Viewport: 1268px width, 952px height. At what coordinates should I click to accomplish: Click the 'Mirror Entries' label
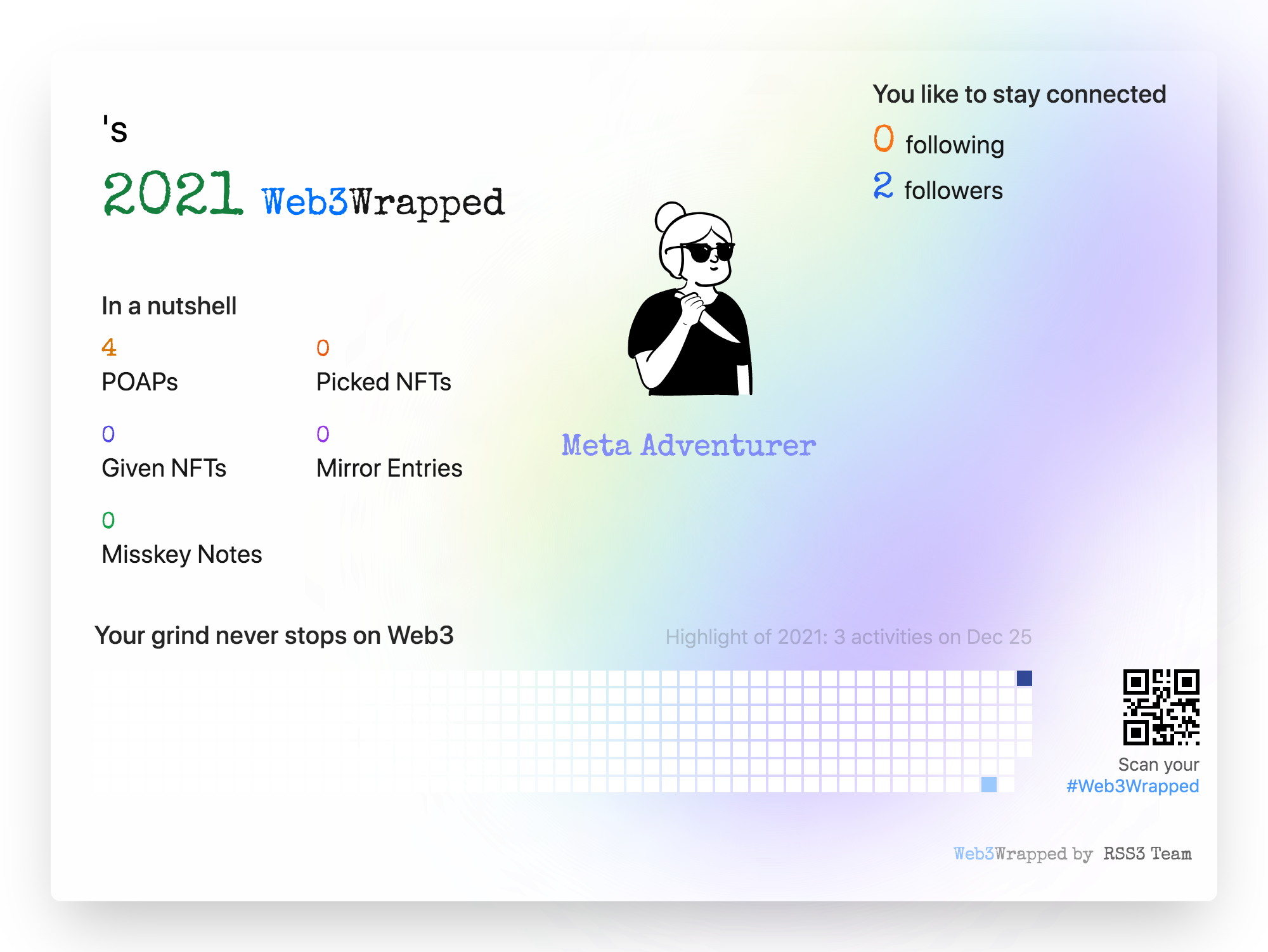[x=389, y=468]
